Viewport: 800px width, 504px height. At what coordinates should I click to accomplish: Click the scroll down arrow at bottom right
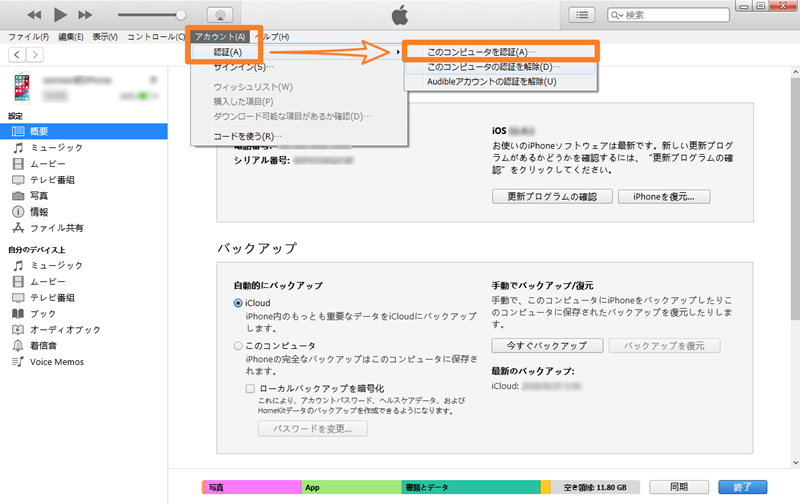(795, 463)
